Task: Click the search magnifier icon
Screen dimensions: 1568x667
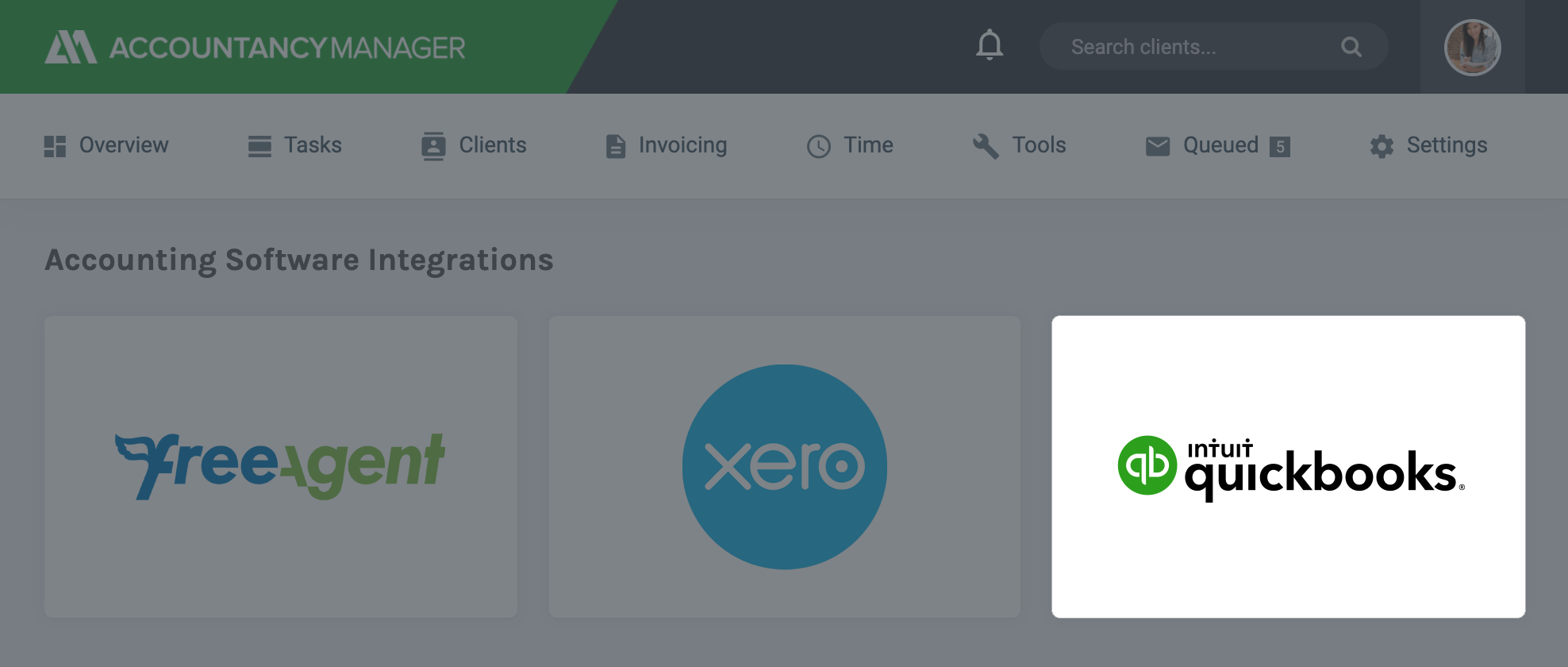Action: tap(1351, 47)
